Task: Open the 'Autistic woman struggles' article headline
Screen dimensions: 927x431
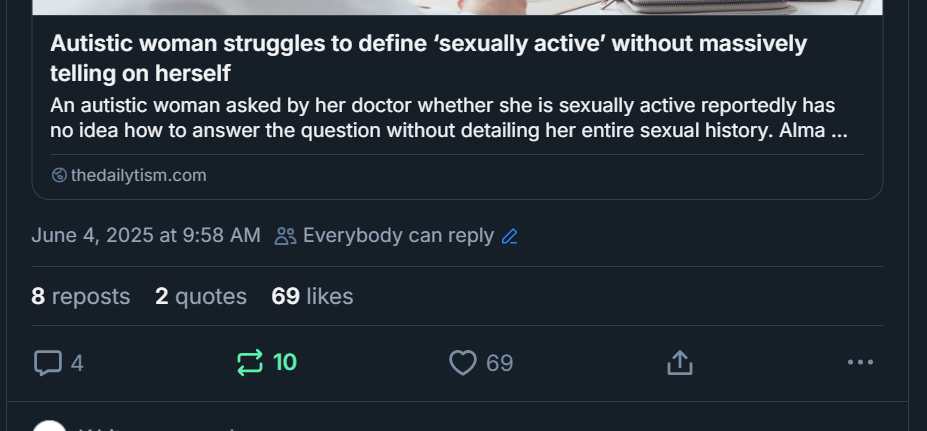Action: [428, 59]
